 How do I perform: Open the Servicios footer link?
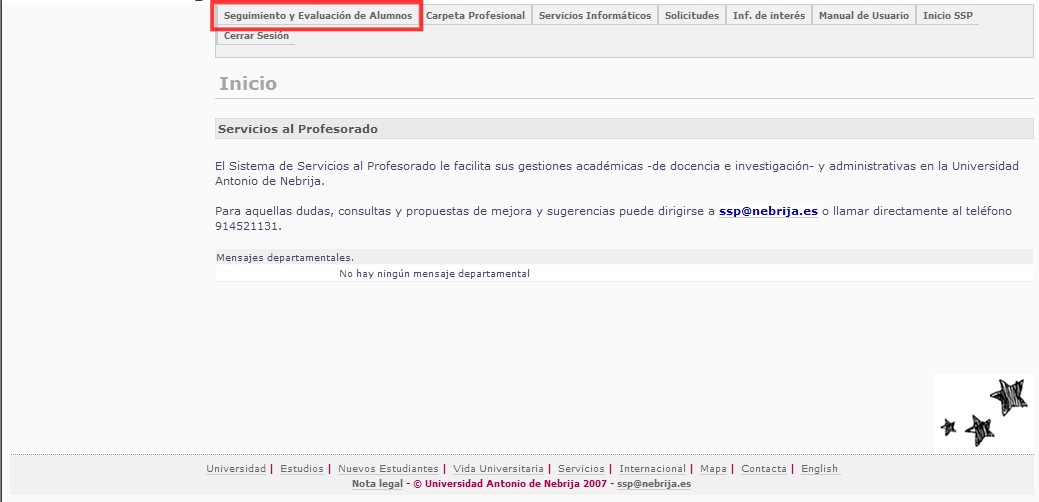(581, 469)
